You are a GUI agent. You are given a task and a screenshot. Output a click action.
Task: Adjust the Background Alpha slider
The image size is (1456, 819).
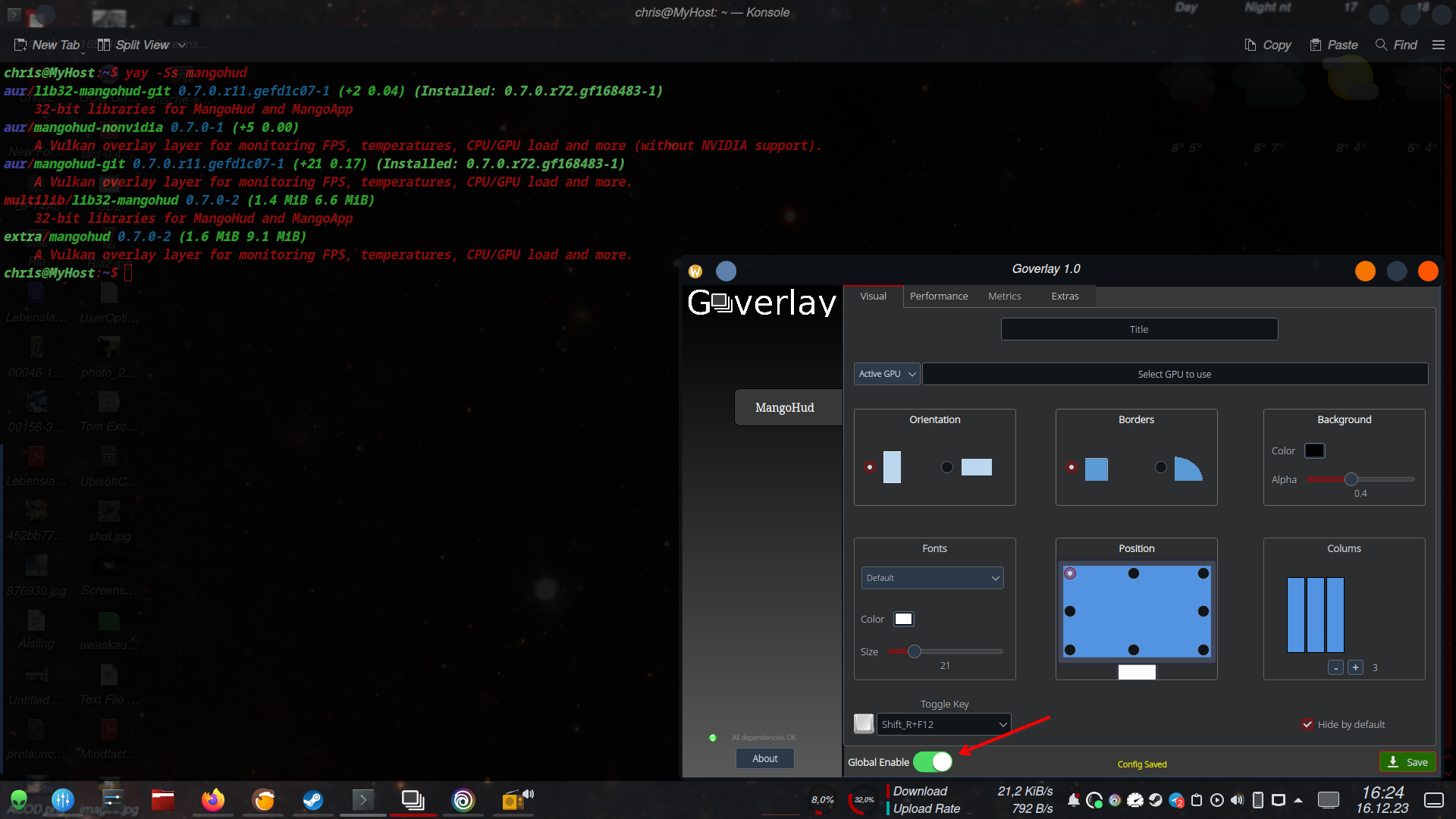click(1351, 479)
